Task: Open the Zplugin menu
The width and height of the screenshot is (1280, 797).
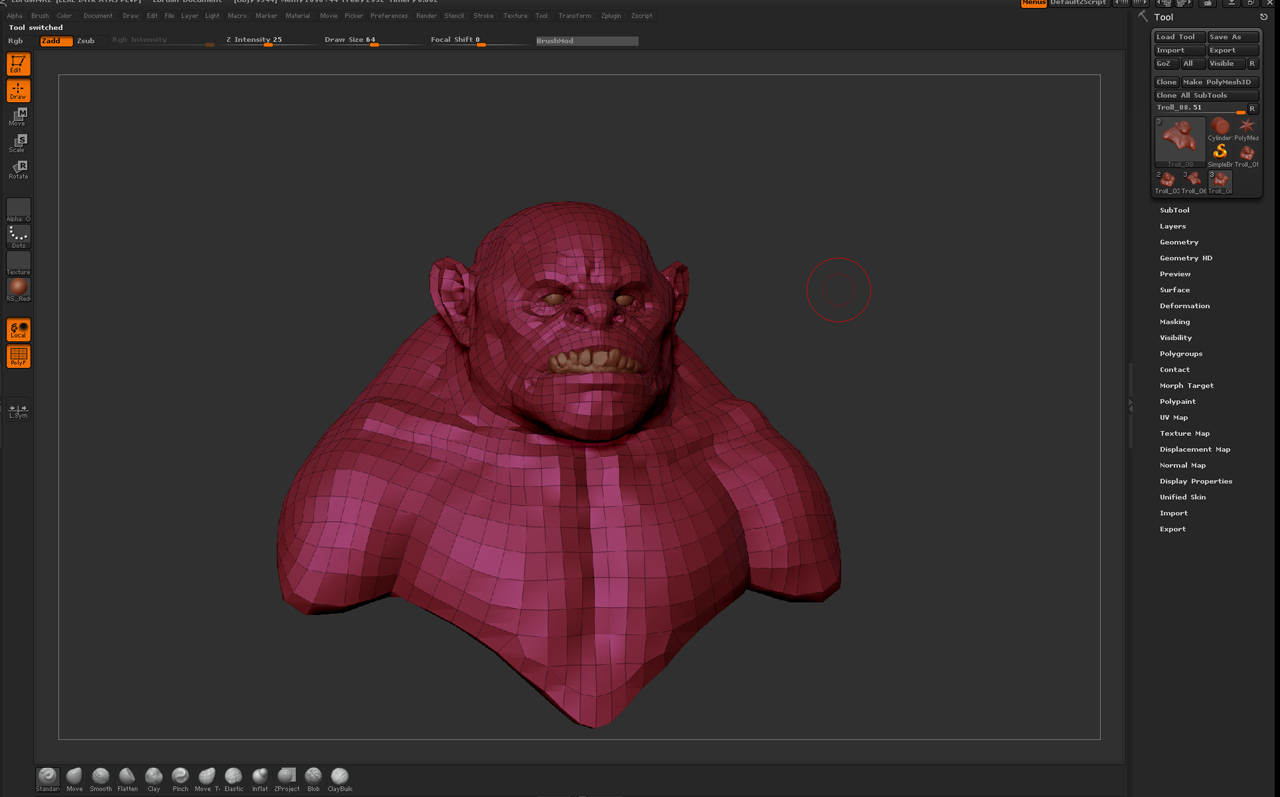Action: tap(611, 16)
